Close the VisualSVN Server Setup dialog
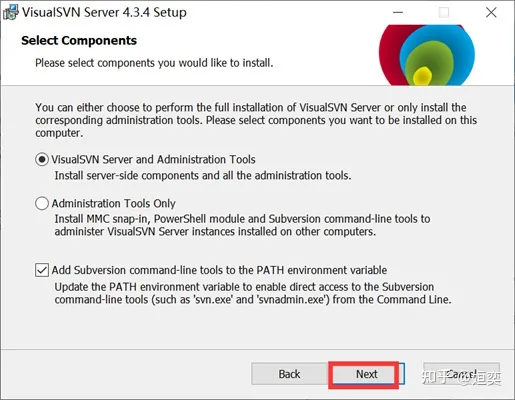The image size is (515, 400). pyautogui.click(x=491, y=13)
